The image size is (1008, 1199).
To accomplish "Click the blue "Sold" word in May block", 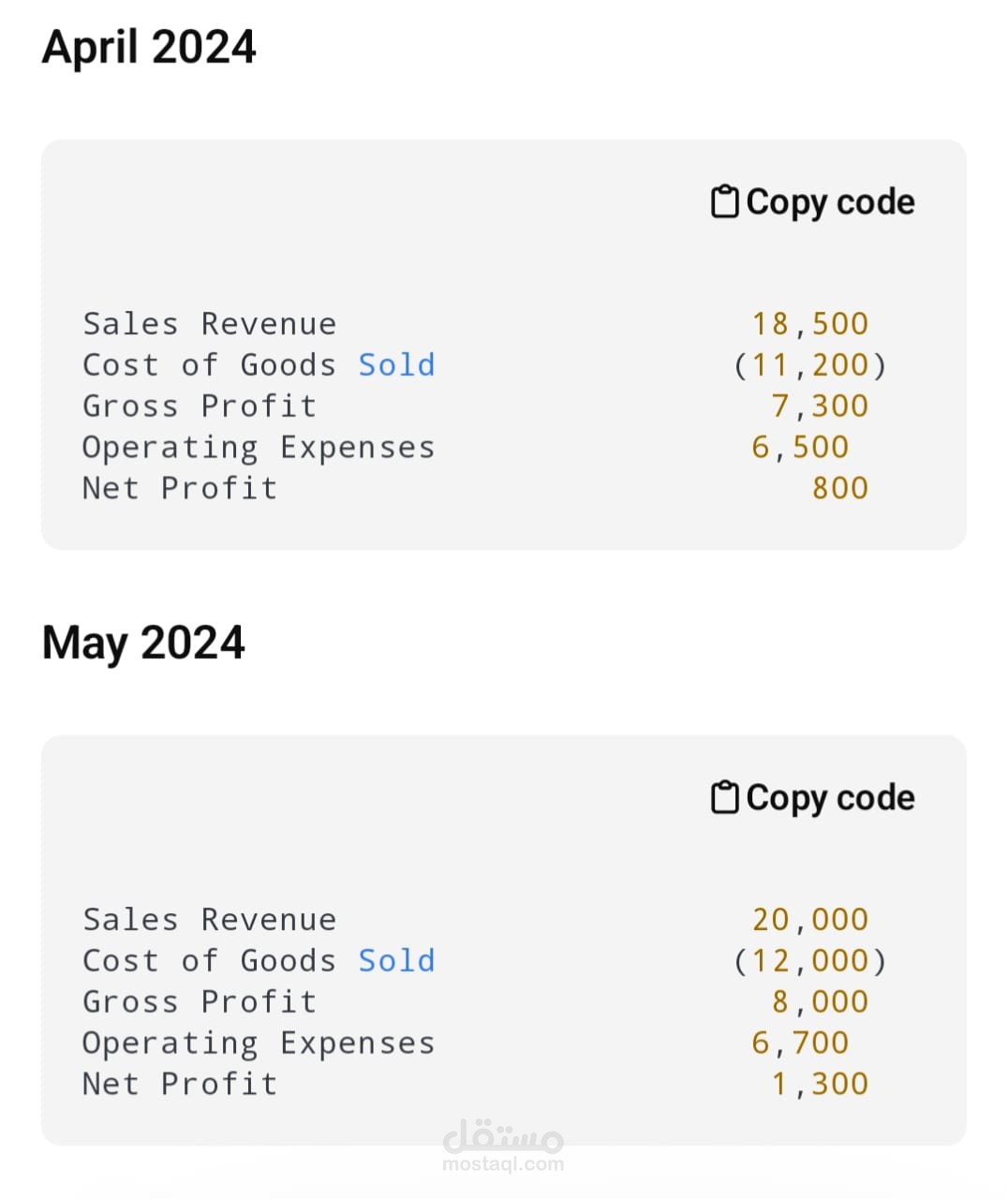I will (396, 960).
